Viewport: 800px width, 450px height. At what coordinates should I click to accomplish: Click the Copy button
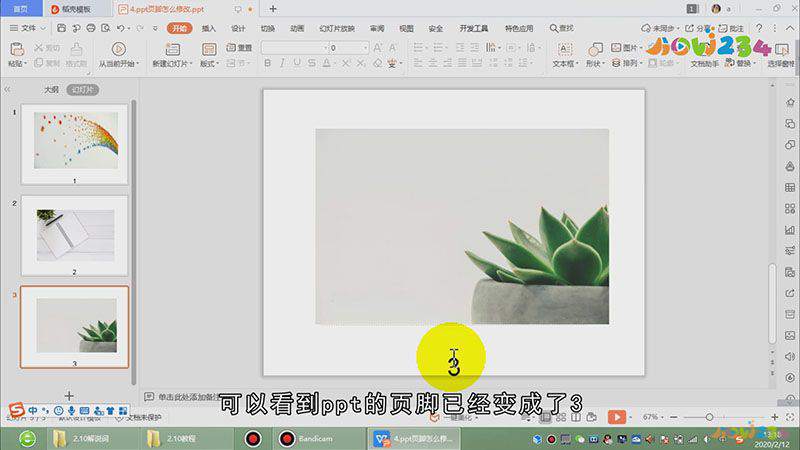[x=47, y=63]
